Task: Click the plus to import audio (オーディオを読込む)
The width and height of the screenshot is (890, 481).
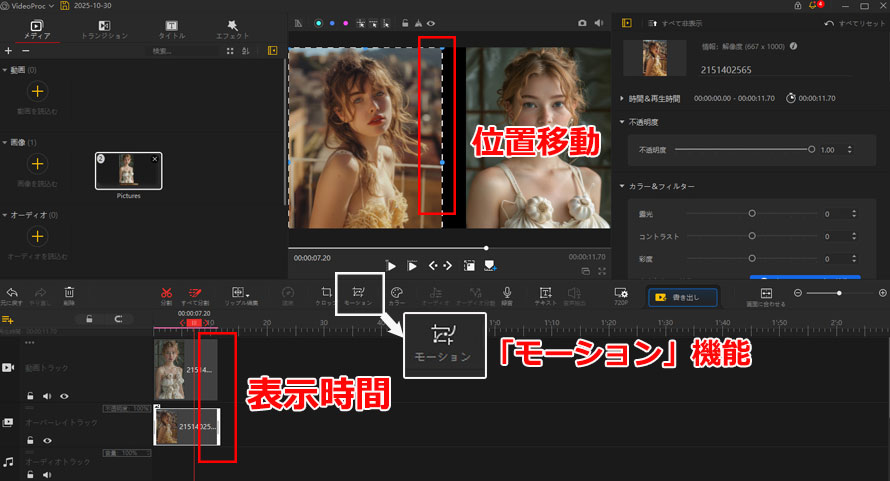Action: click(x=37, y=236)
